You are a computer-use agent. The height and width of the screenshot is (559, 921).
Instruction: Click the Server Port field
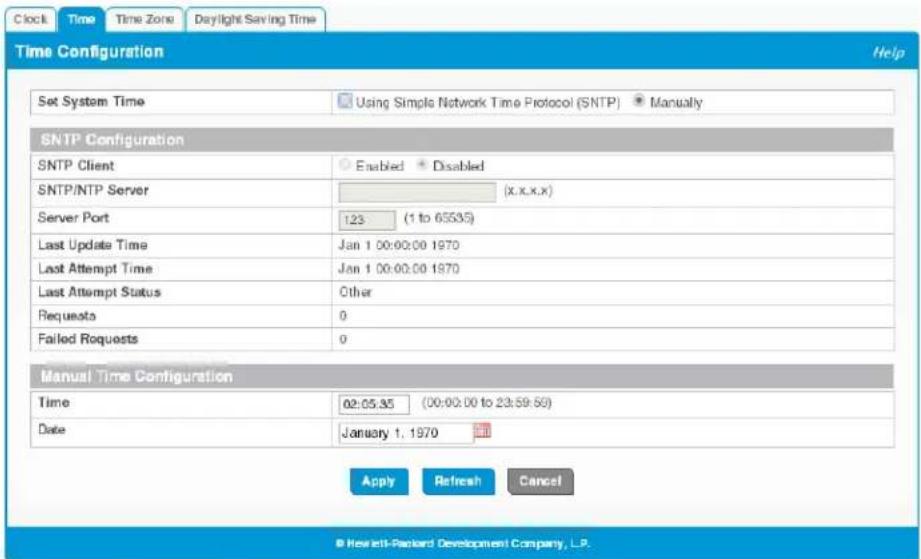(x=367, y=220)
